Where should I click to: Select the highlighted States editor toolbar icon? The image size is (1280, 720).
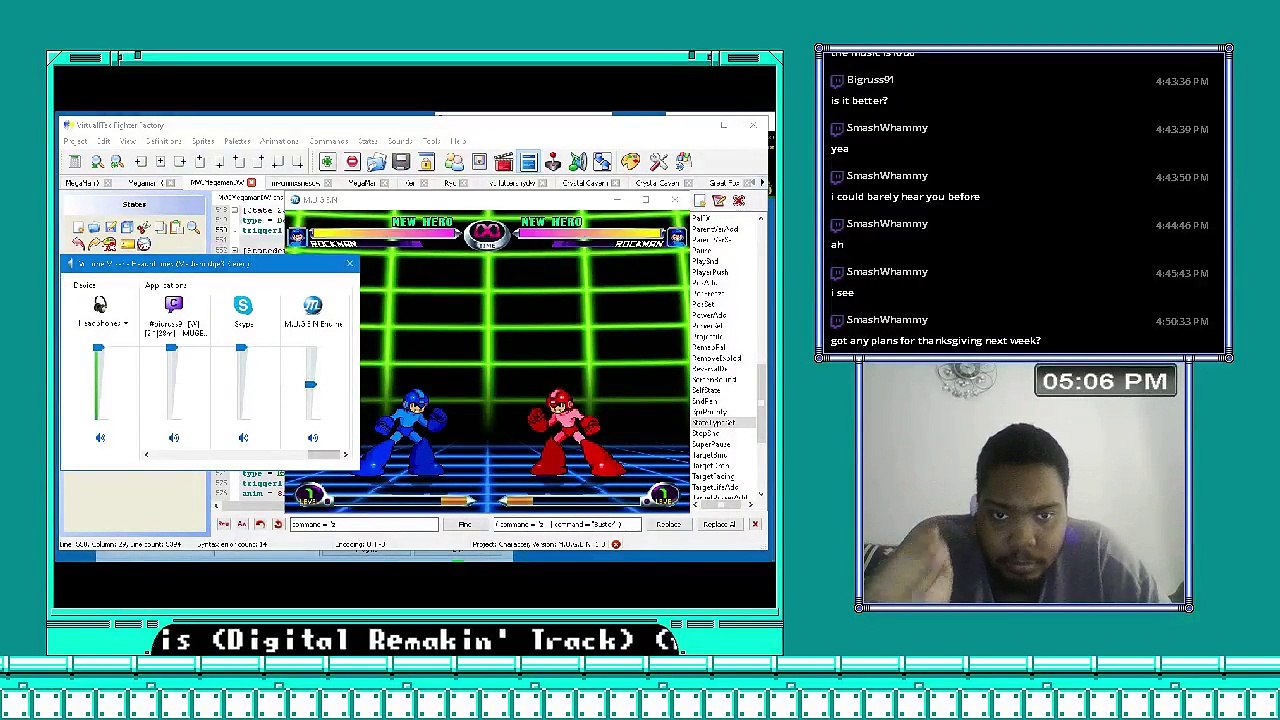coord(528,162)
